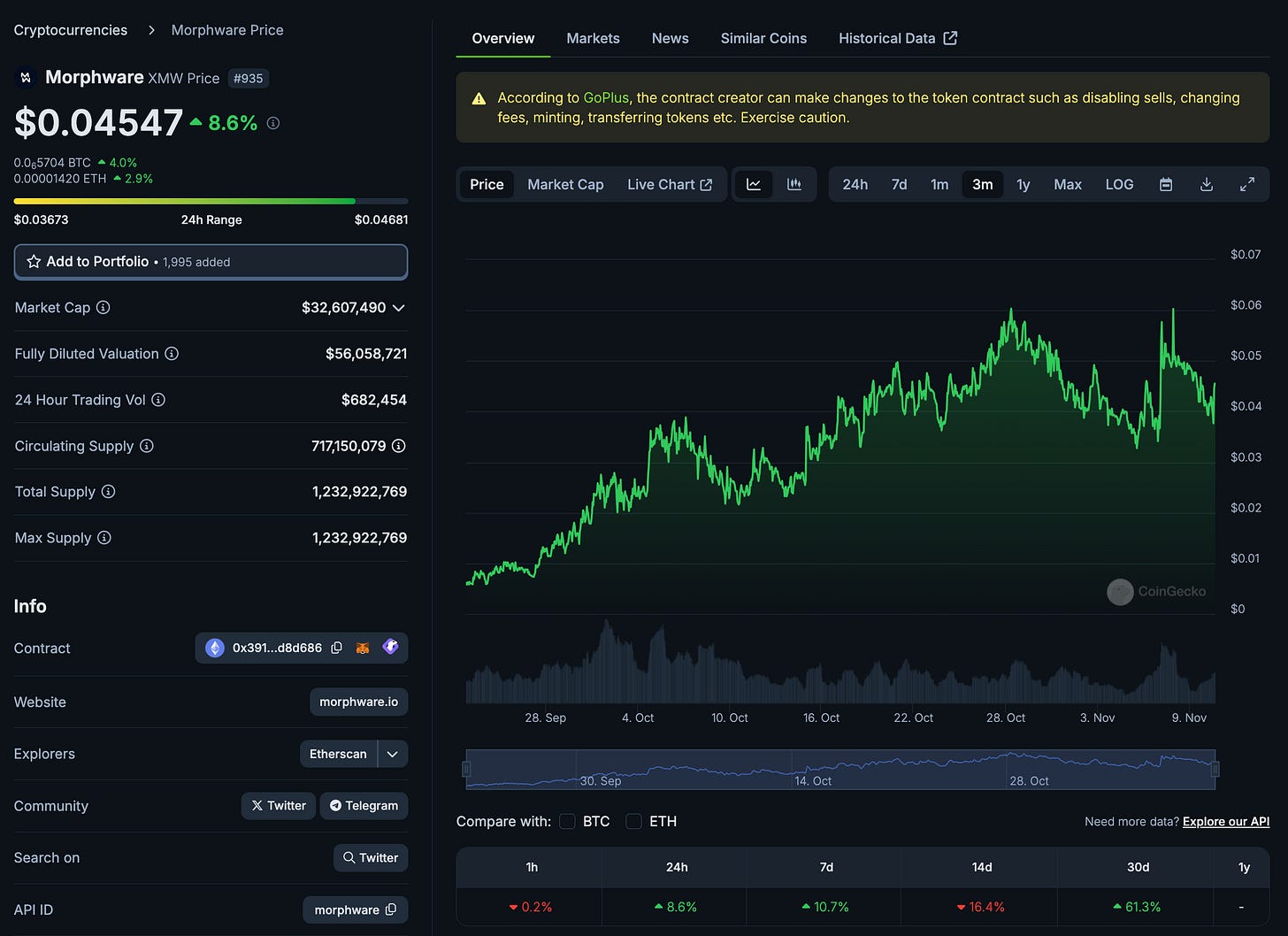The image size is (1288, 936).
Task: Open the calendar date range picker
Action: tap(1166, 184)
